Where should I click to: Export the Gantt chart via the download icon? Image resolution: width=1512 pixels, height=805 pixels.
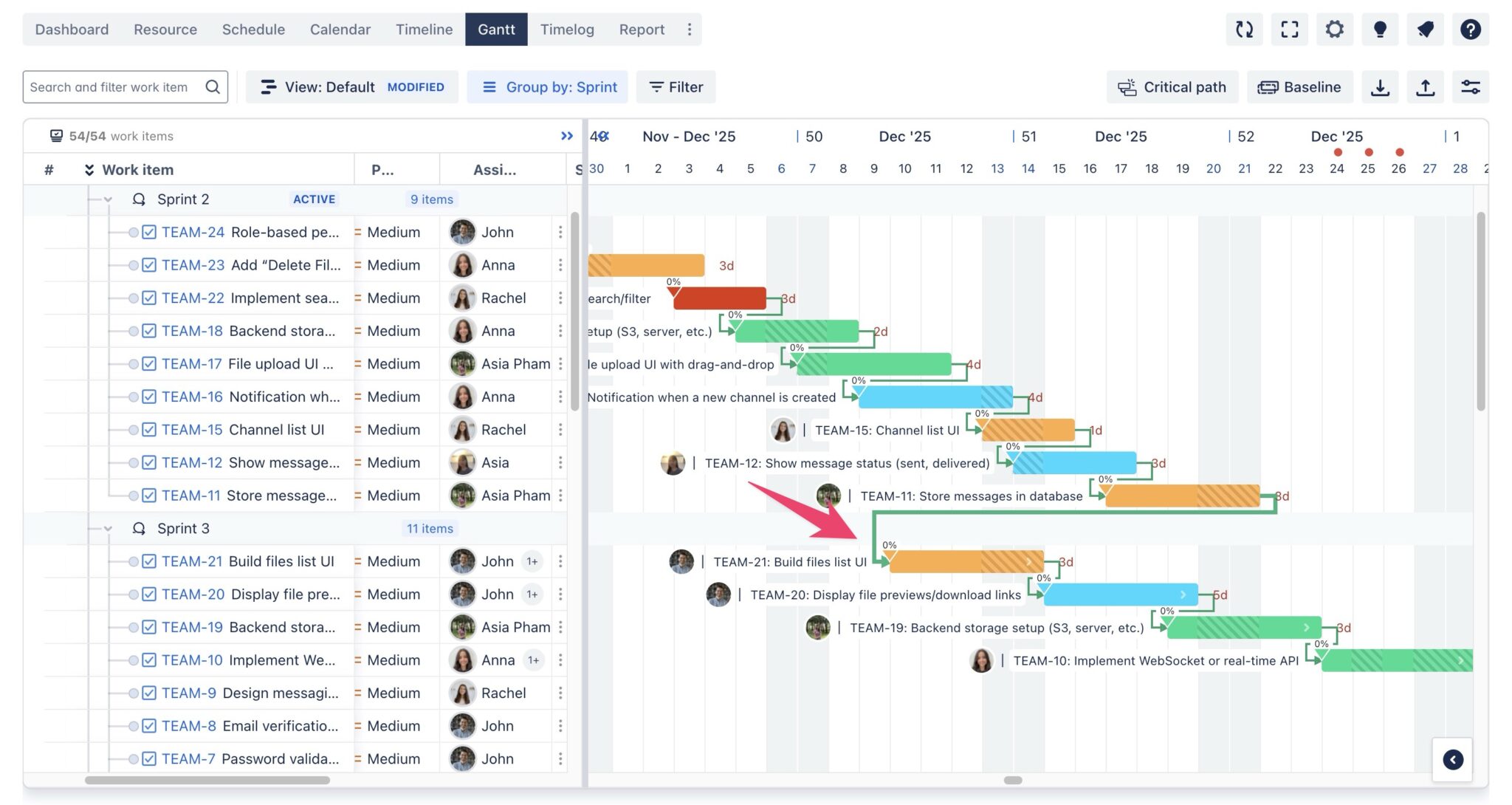(x=1380, y=86)
